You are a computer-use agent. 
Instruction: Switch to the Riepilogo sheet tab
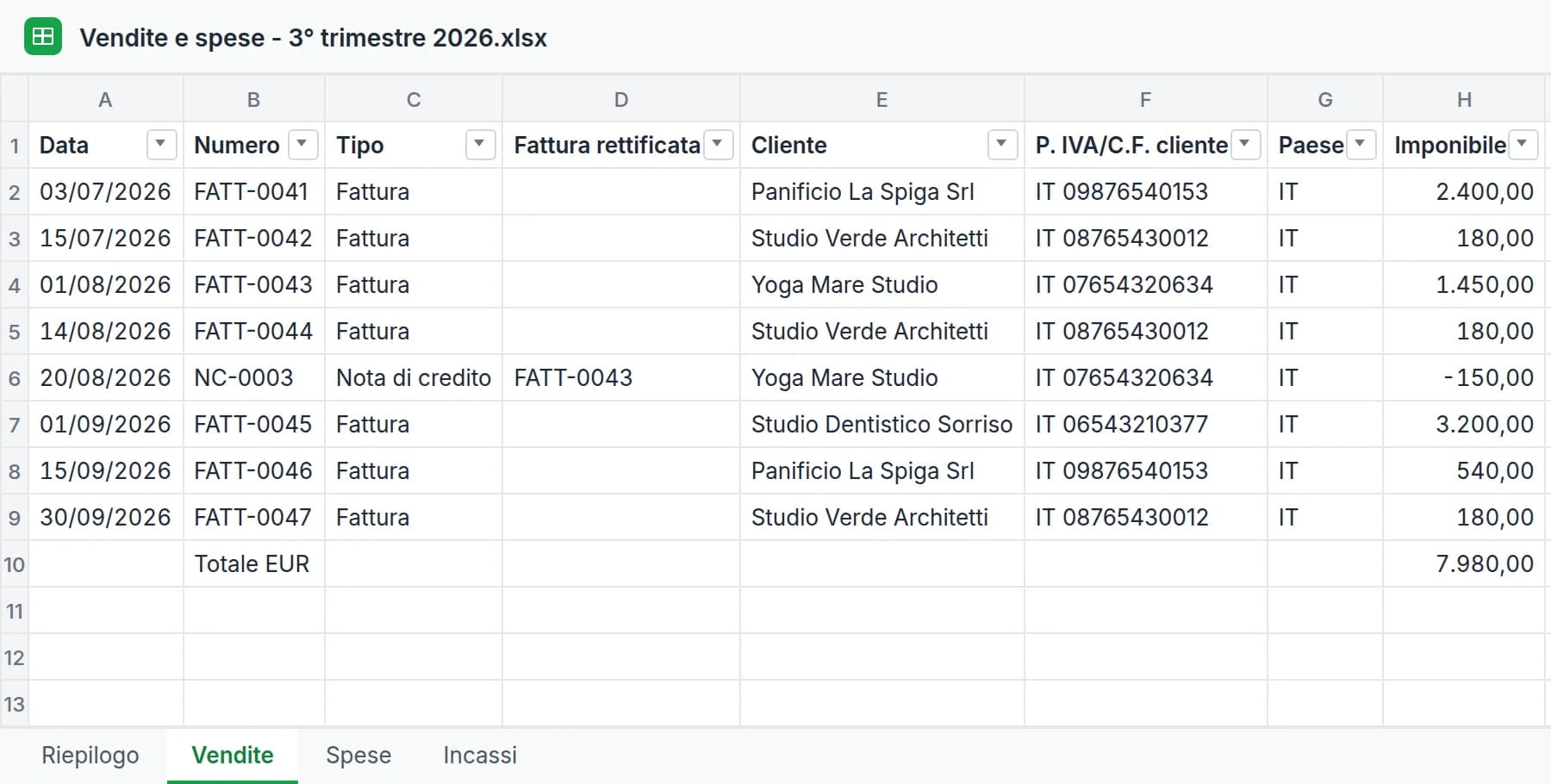point(90,756)
